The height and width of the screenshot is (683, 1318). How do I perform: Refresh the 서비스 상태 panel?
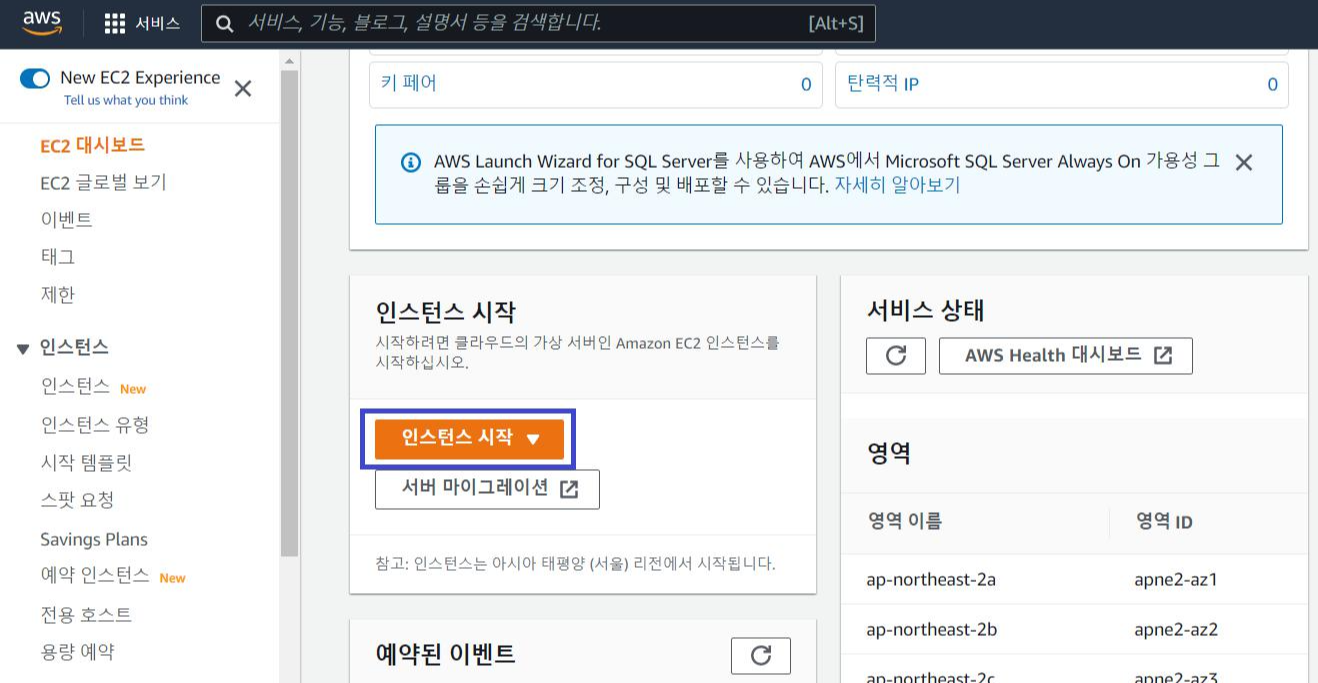[x=896, y=355]
